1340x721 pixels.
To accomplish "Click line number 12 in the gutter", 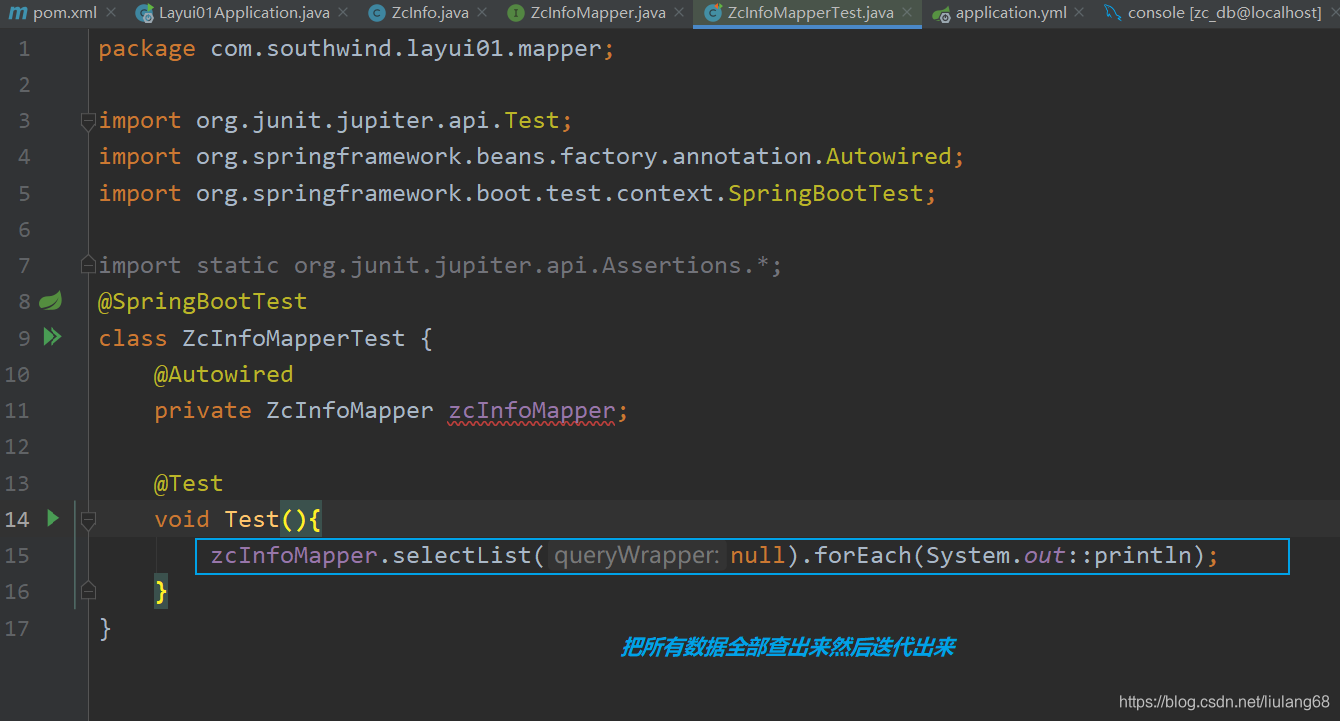I will coord(18,447).
